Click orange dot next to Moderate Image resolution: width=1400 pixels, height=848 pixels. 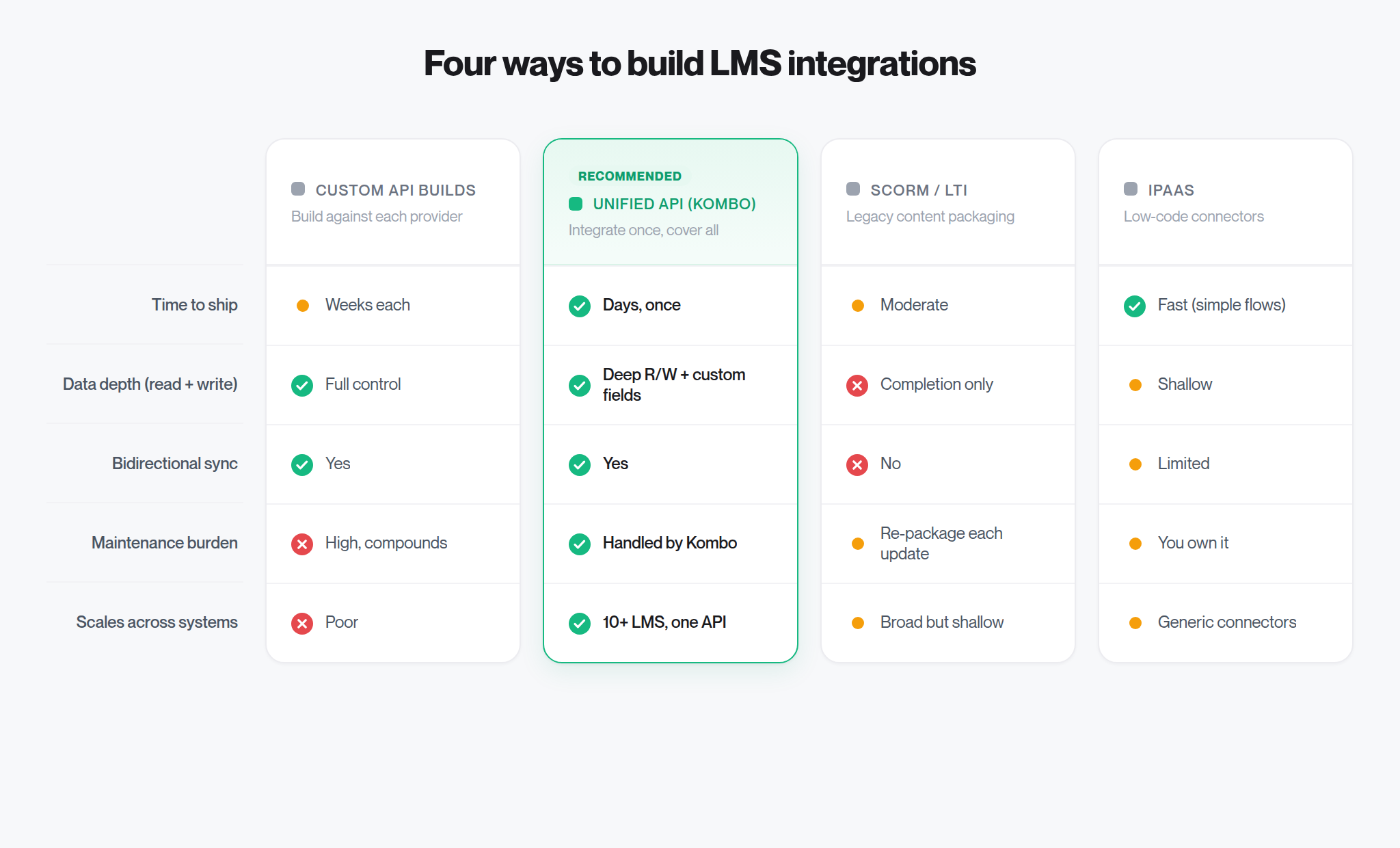(858, 306)
